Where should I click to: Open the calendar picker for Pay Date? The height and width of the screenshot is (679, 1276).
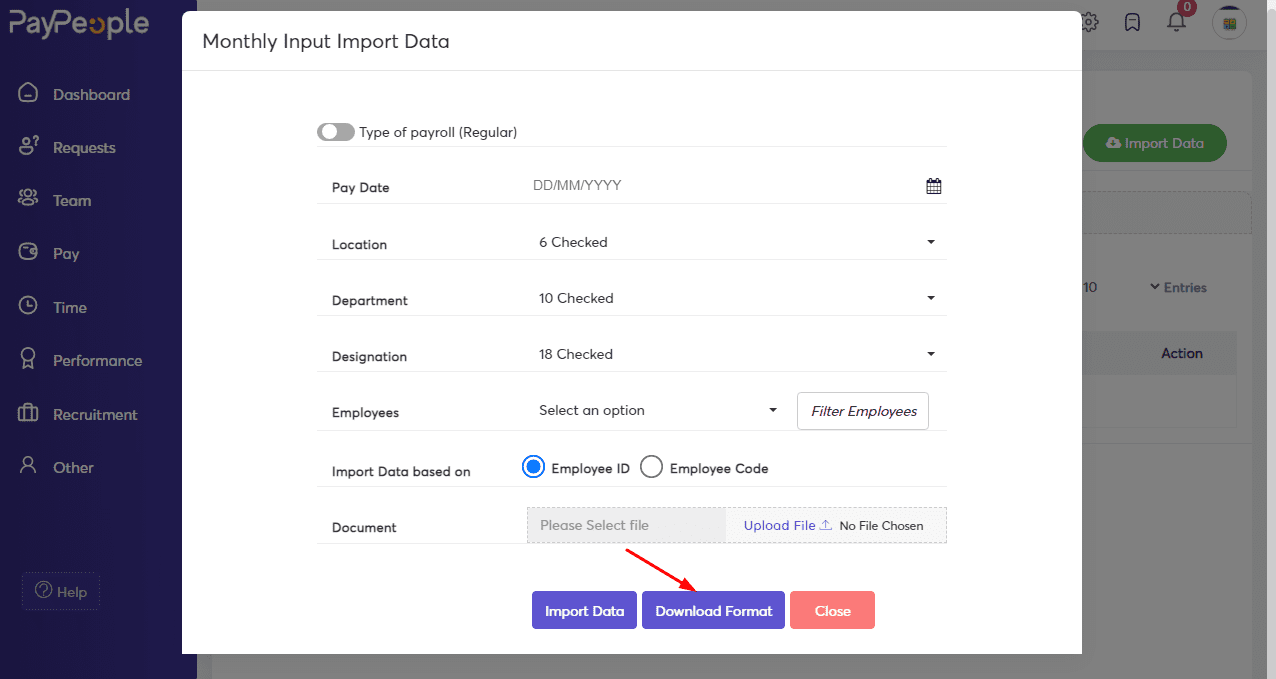pos(933,185)
